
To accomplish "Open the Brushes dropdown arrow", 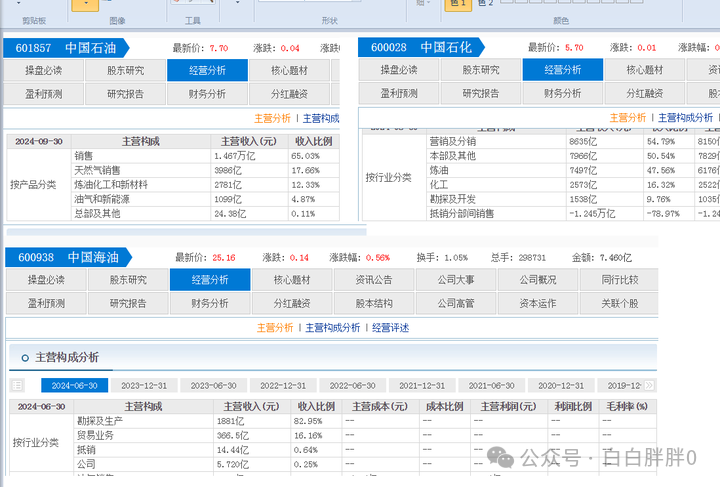I will (x=237, y=3).
